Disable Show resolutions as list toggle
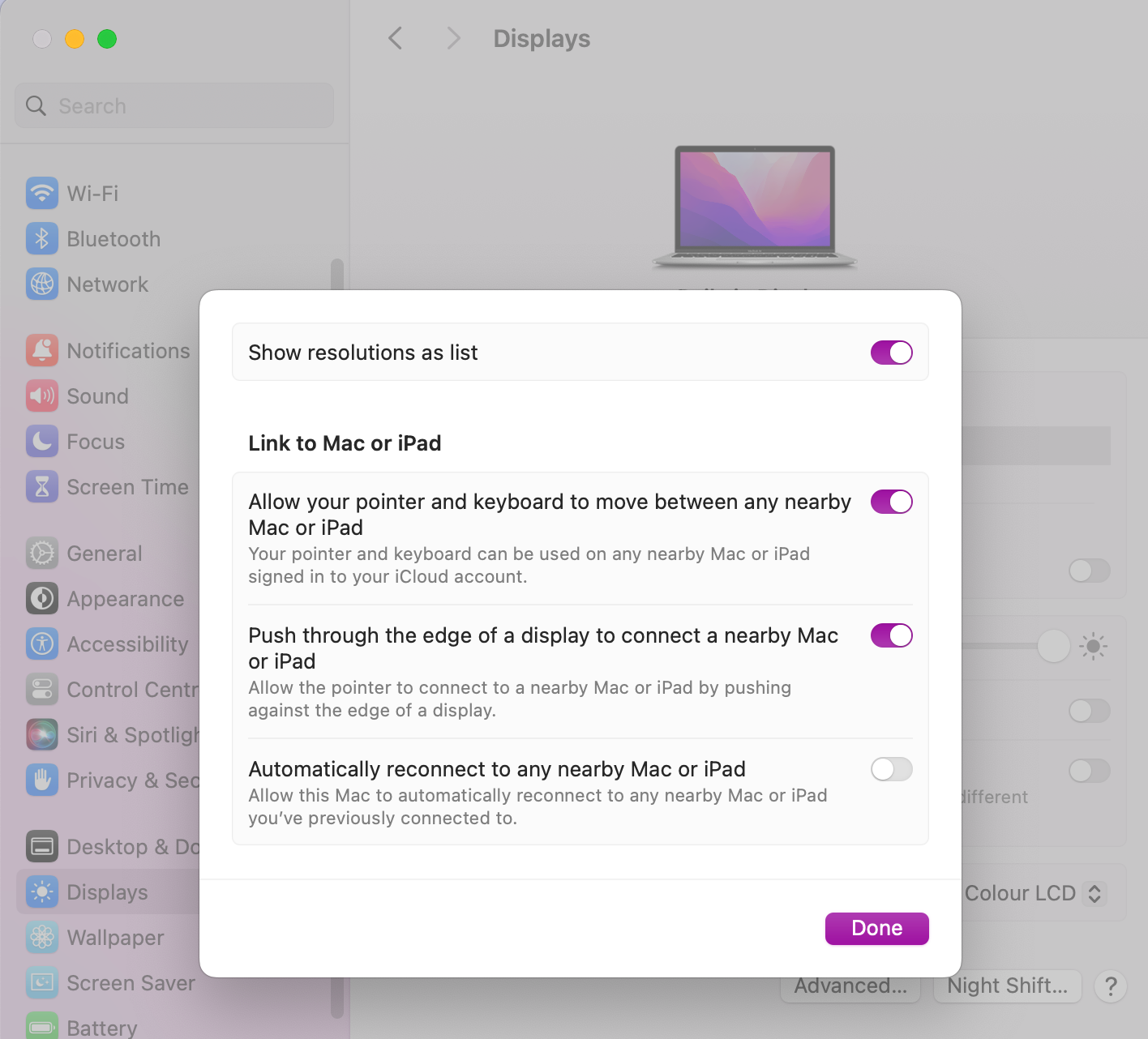 tap(892, 353)
